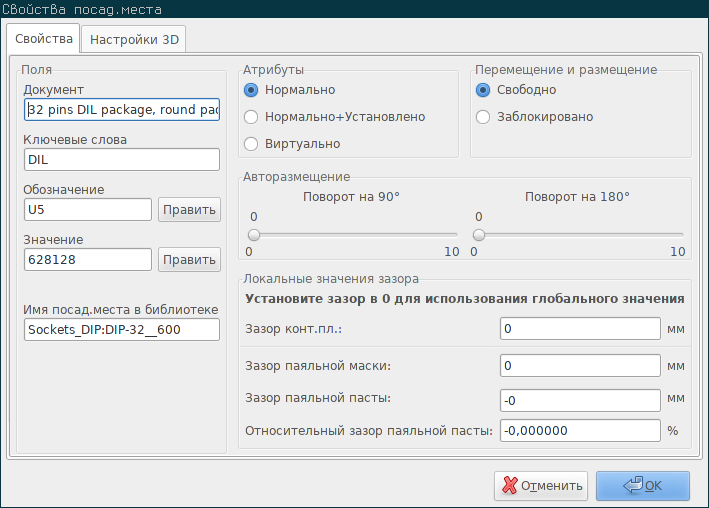Image resolution: width=709 pixels, height=508 pixels.
Task: Click the Зазор паяльной маски input field
Action: (x=580, y=366)
